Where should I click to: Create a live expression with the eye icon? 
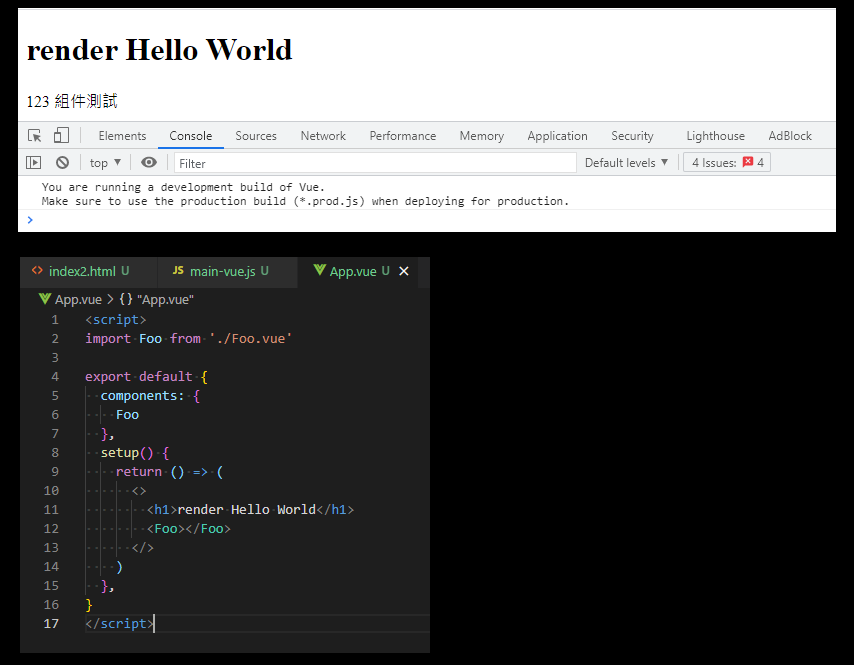point(149,162)
